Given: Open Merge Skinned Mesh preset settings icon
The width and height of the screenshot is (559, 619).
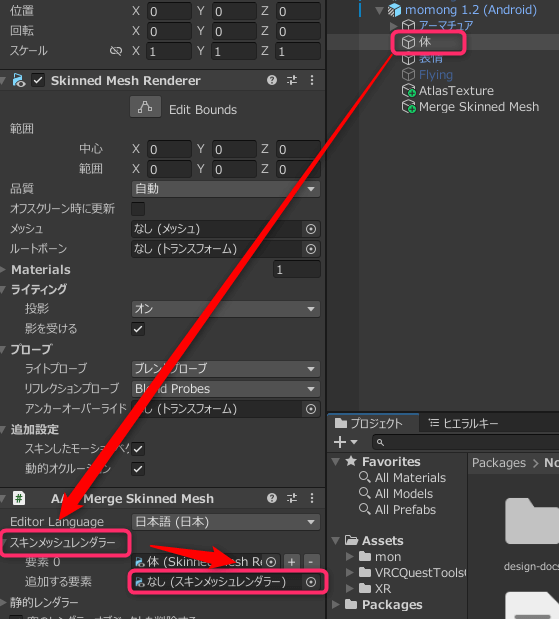Looking at the screenshot, I should click(292, 498).
